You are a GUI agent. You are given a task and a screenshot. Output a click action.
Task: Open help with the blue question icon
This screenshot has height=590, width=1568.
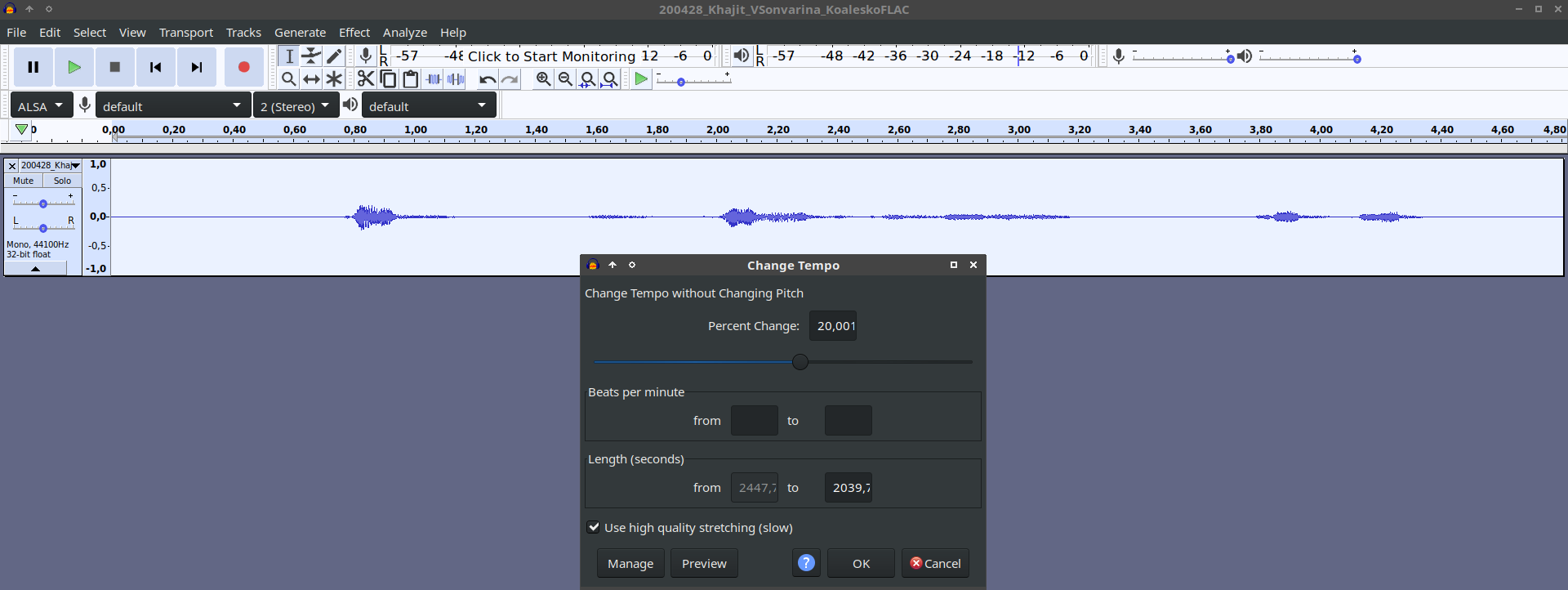click(x=806, y=563)
